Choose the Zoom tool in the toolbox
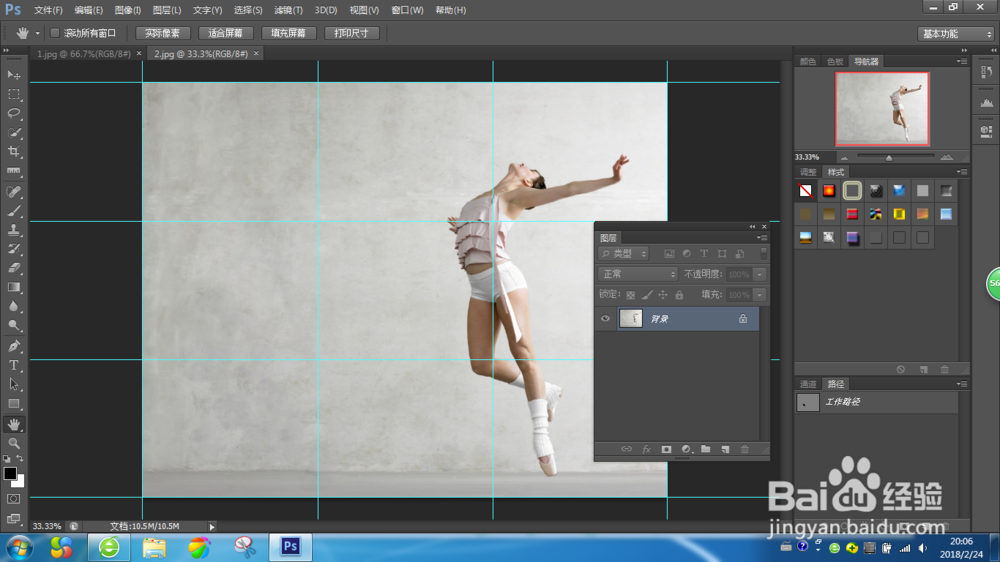The width and height of the screenshot is (1000, 562). (x=14, y=443)
